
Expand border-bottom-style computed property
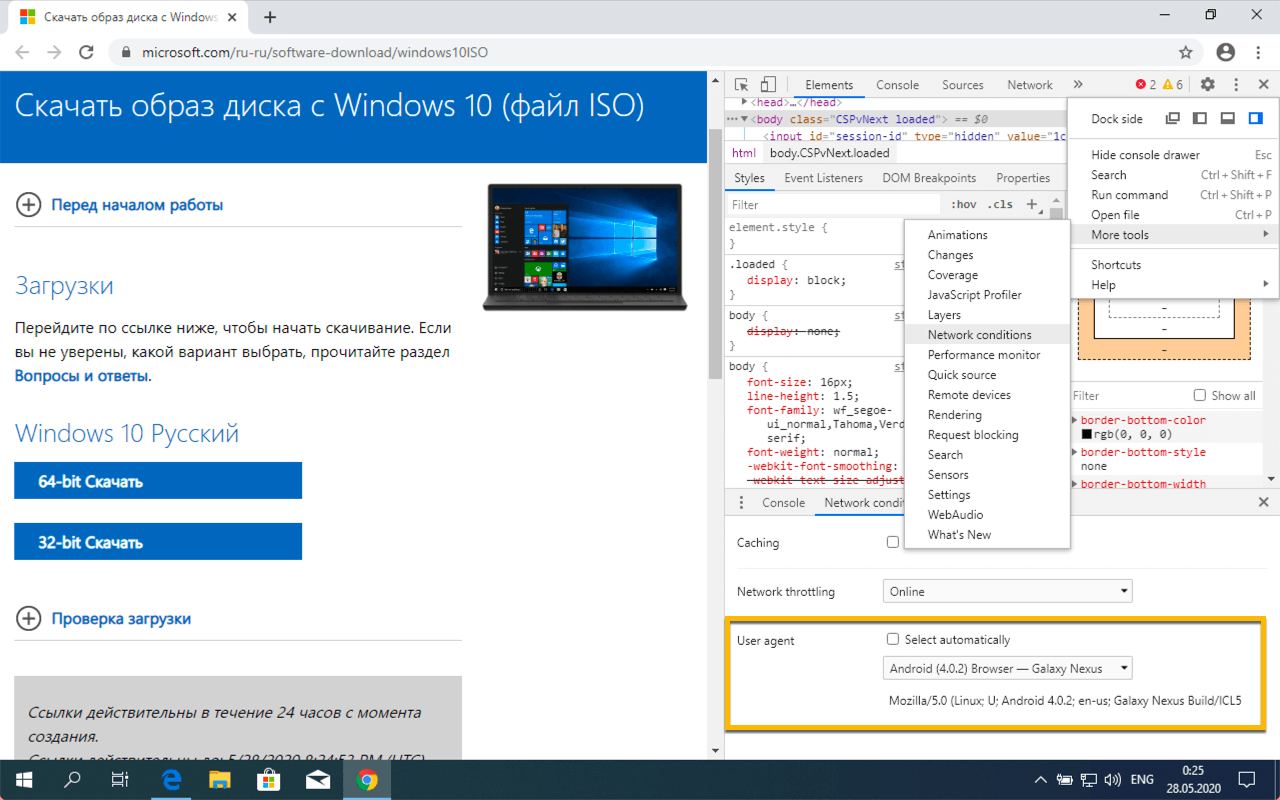click(x=1076, y=453)
